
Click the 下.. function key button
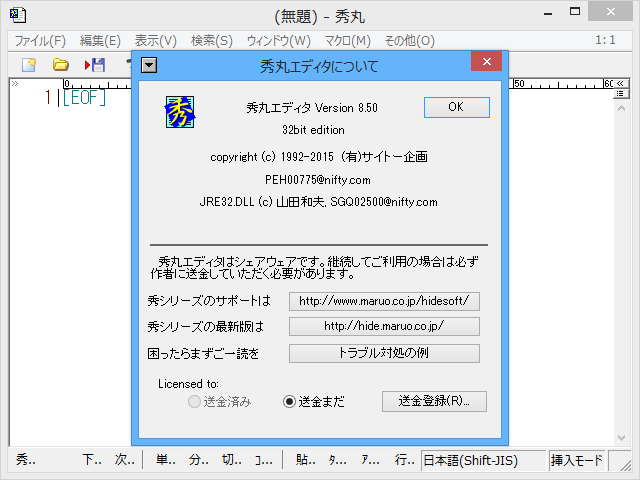[x=92, y=460]
